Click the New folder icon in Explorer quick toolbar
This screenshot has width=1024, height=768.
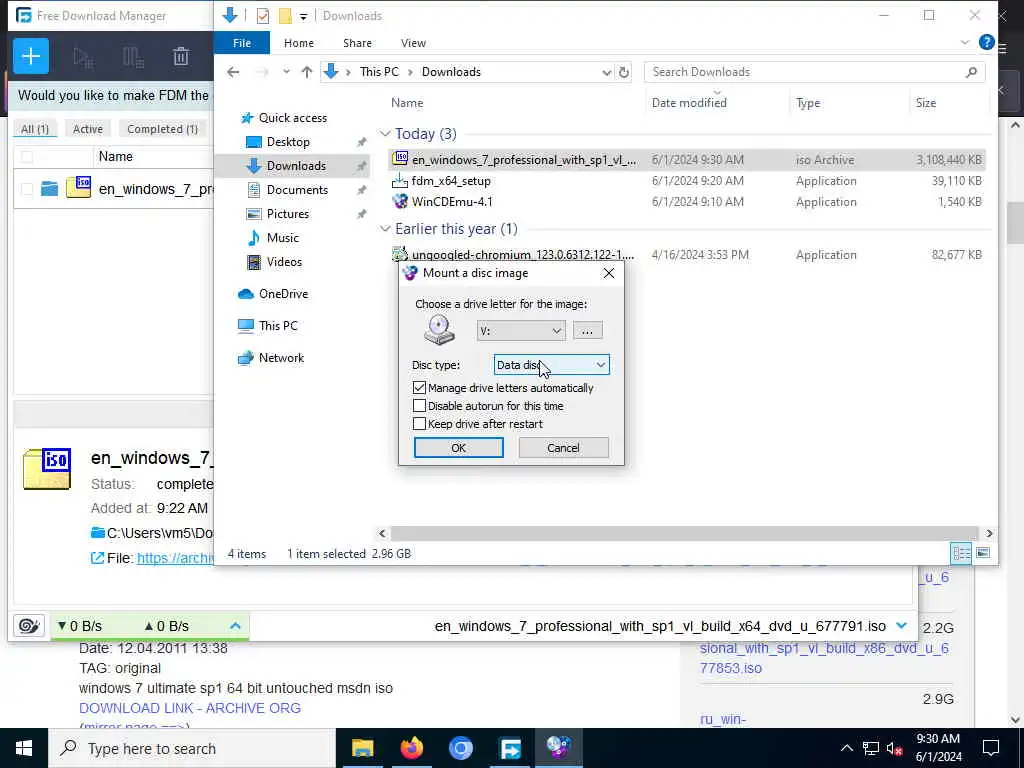coord(285,16)
